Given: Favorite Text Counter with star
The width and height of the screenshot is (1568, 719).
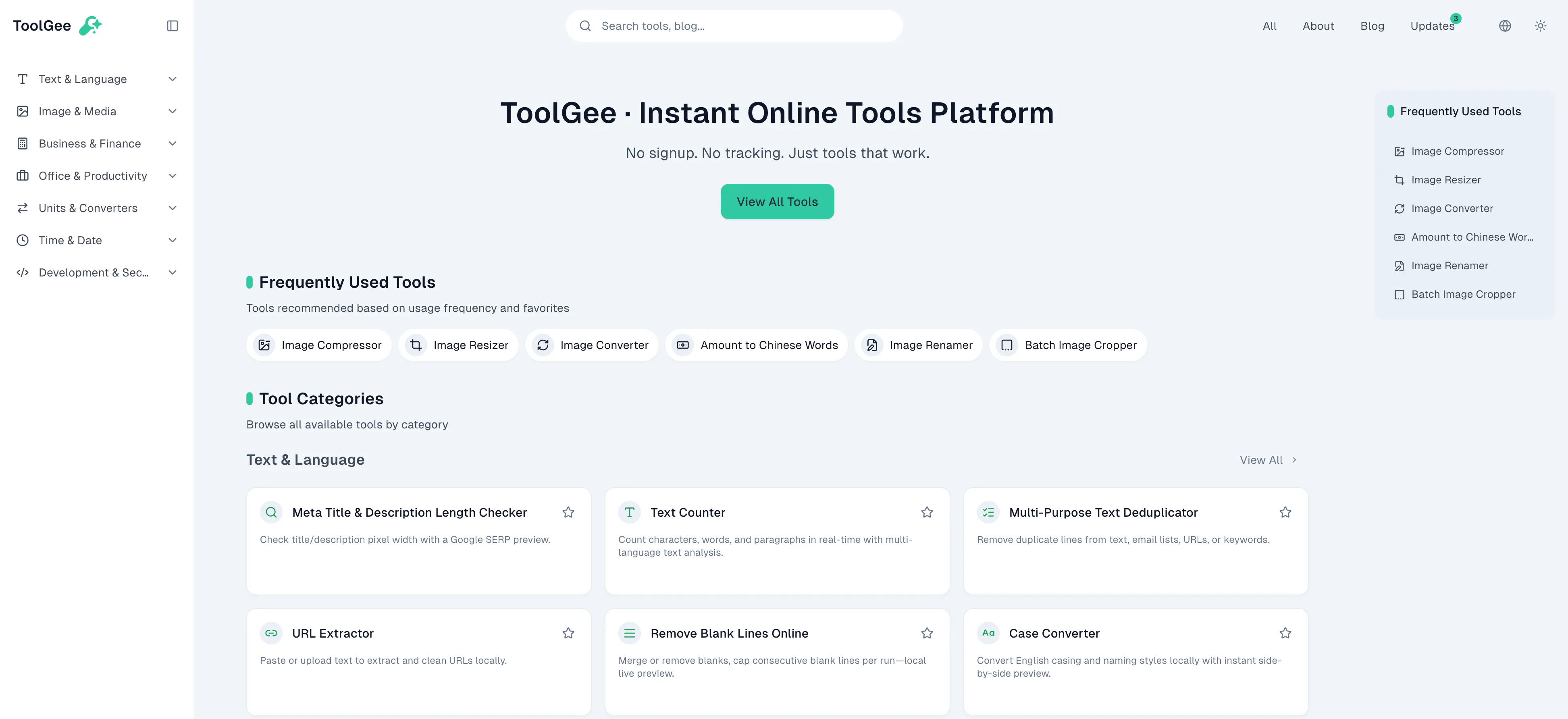Looking at the screenshot, I should point(926,513).
